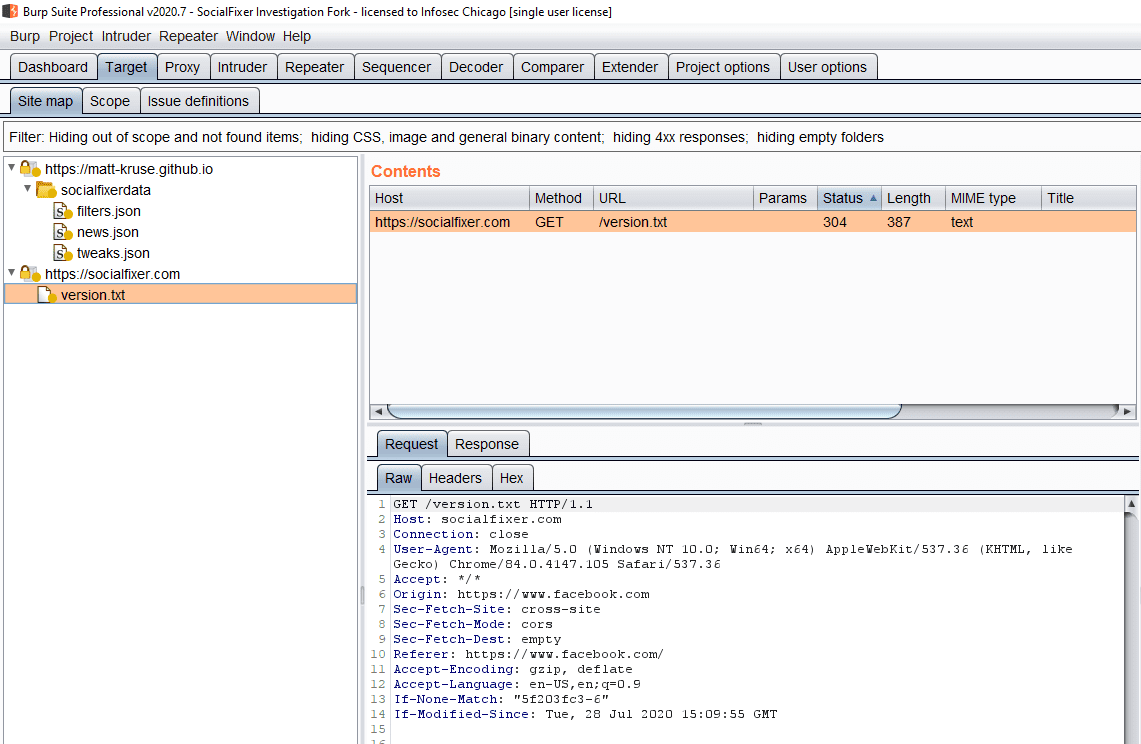Select the Target tab

point(127,67)
